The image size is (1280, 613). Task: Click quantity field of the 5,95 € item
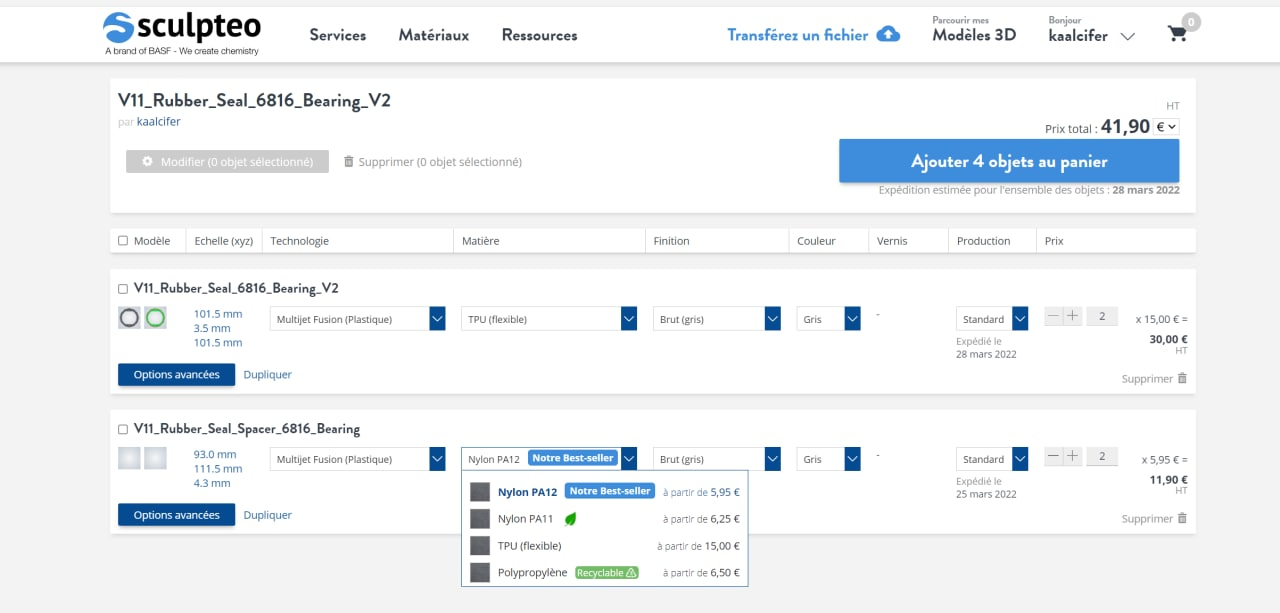pos(1102,456)
